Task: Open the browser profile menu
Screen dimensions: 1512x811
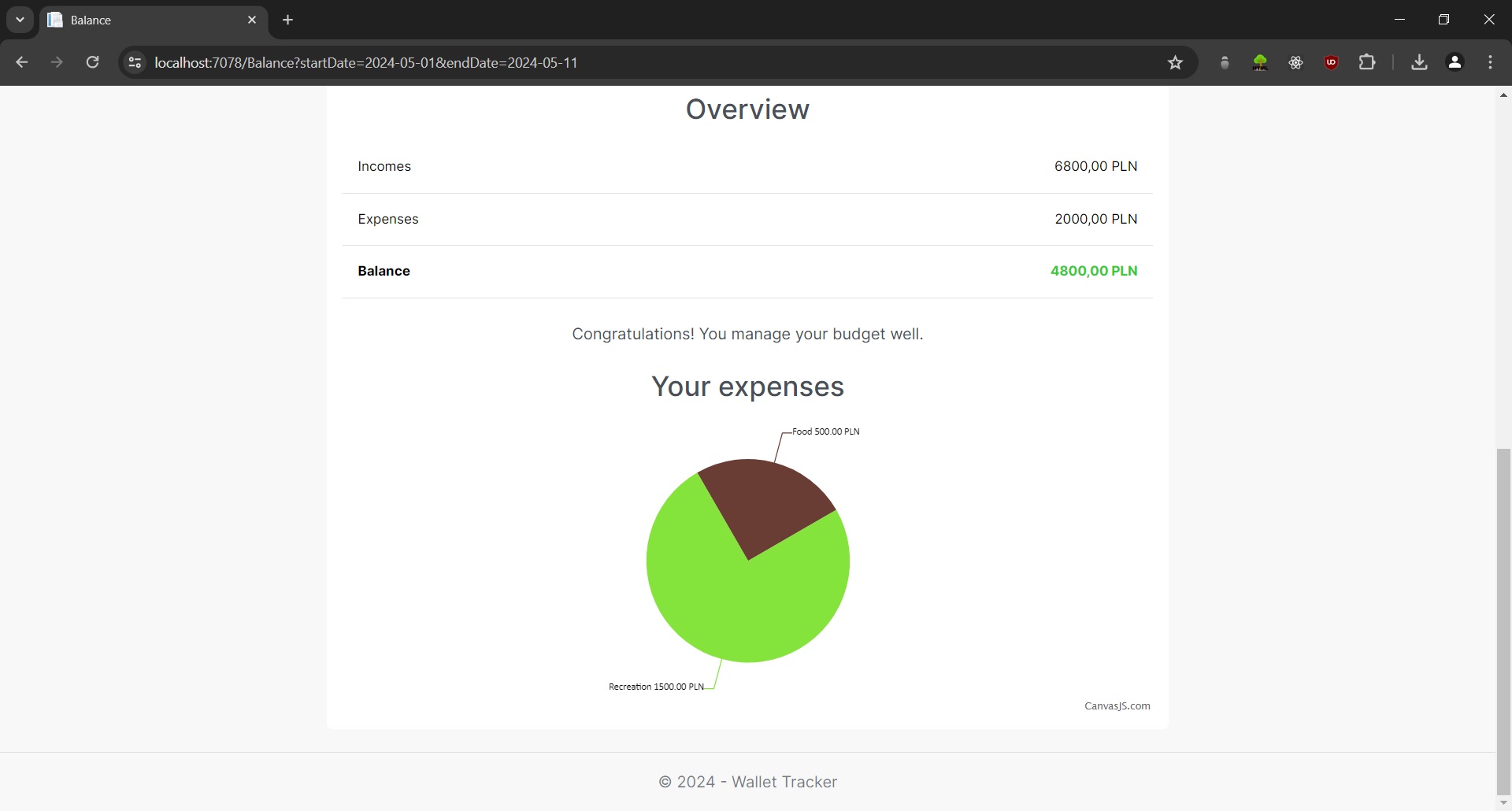Action: [x=1455, y=62]
